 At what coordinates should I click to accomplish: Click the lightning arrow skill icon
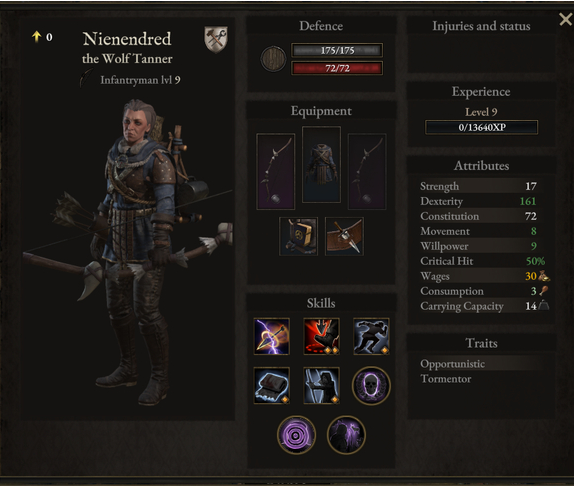272,336
